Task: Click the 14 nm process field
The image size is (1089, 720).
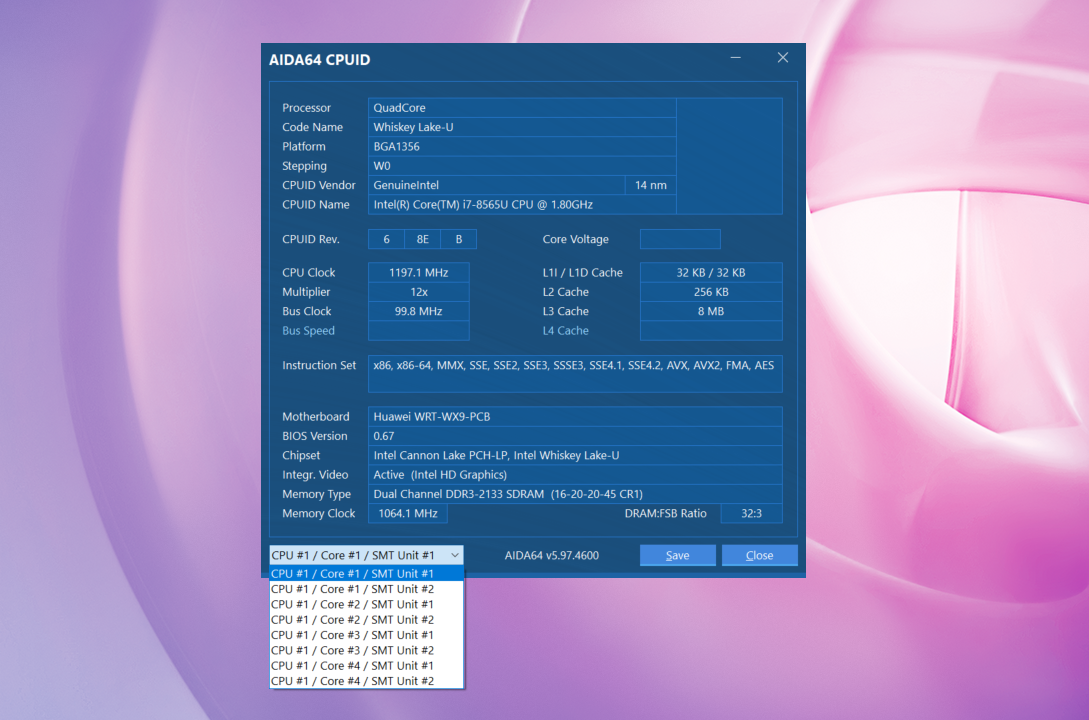Action: coord(651,185)
